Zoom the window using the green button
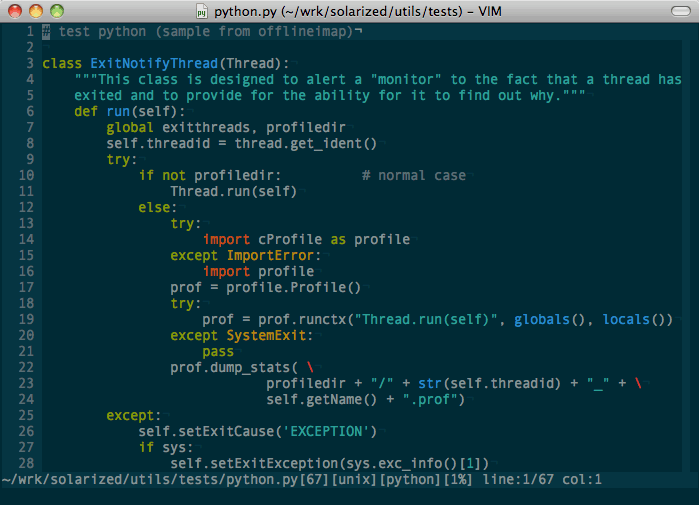699x505 pixels. [x=57, y=11]
